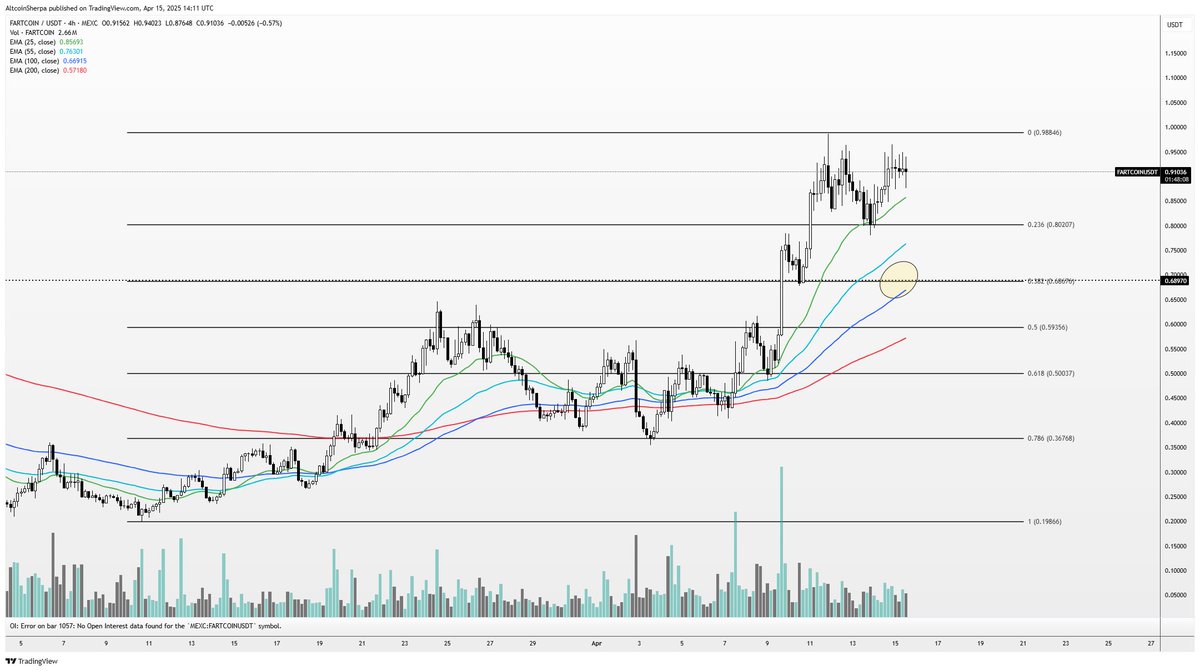1200x671 pixels.
Task: Select the yellow ellipse drawing on the chart
Action: tap(899, 279)
